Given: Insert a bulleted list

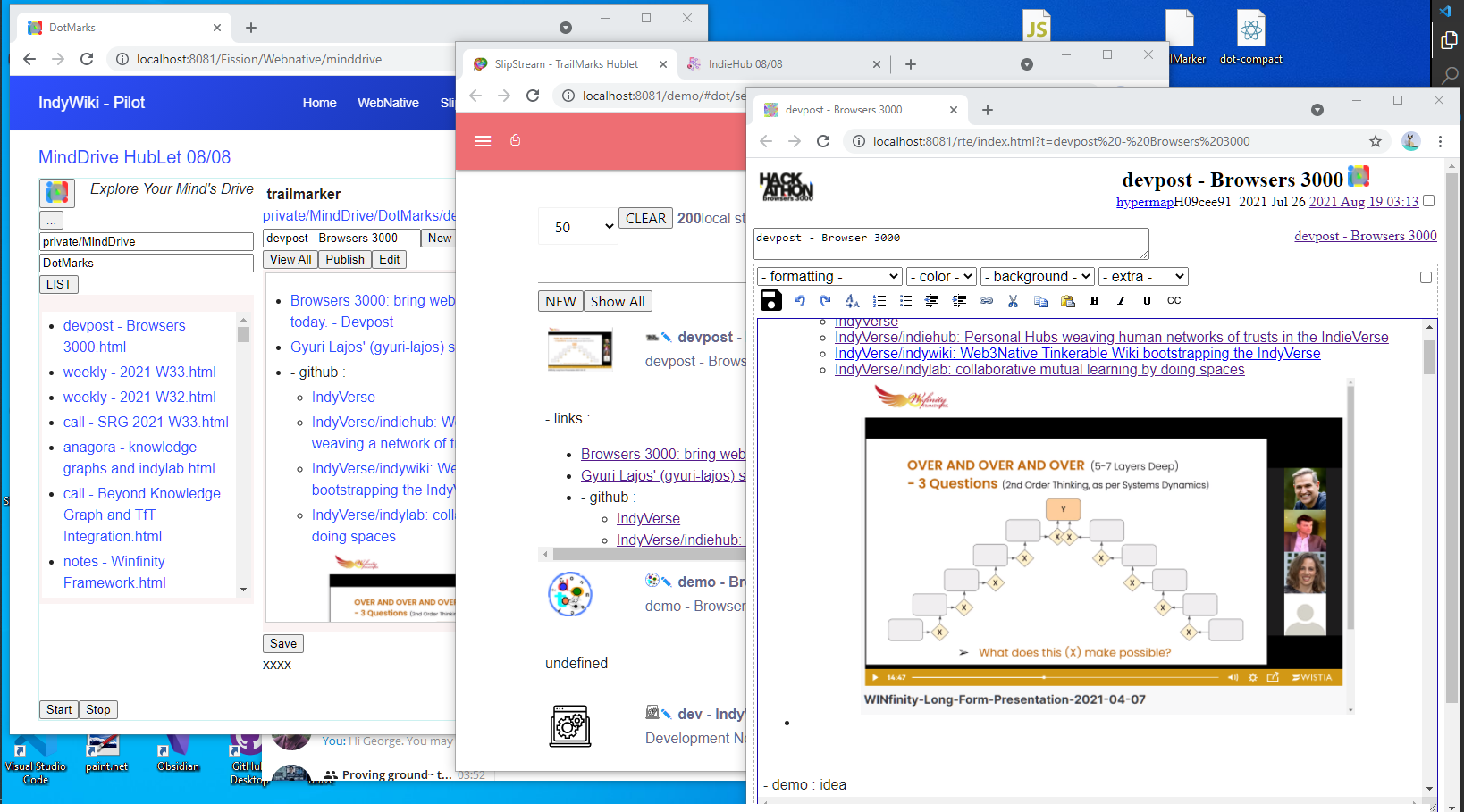Looking at the screenshot, I should click(x=905, y=301).
